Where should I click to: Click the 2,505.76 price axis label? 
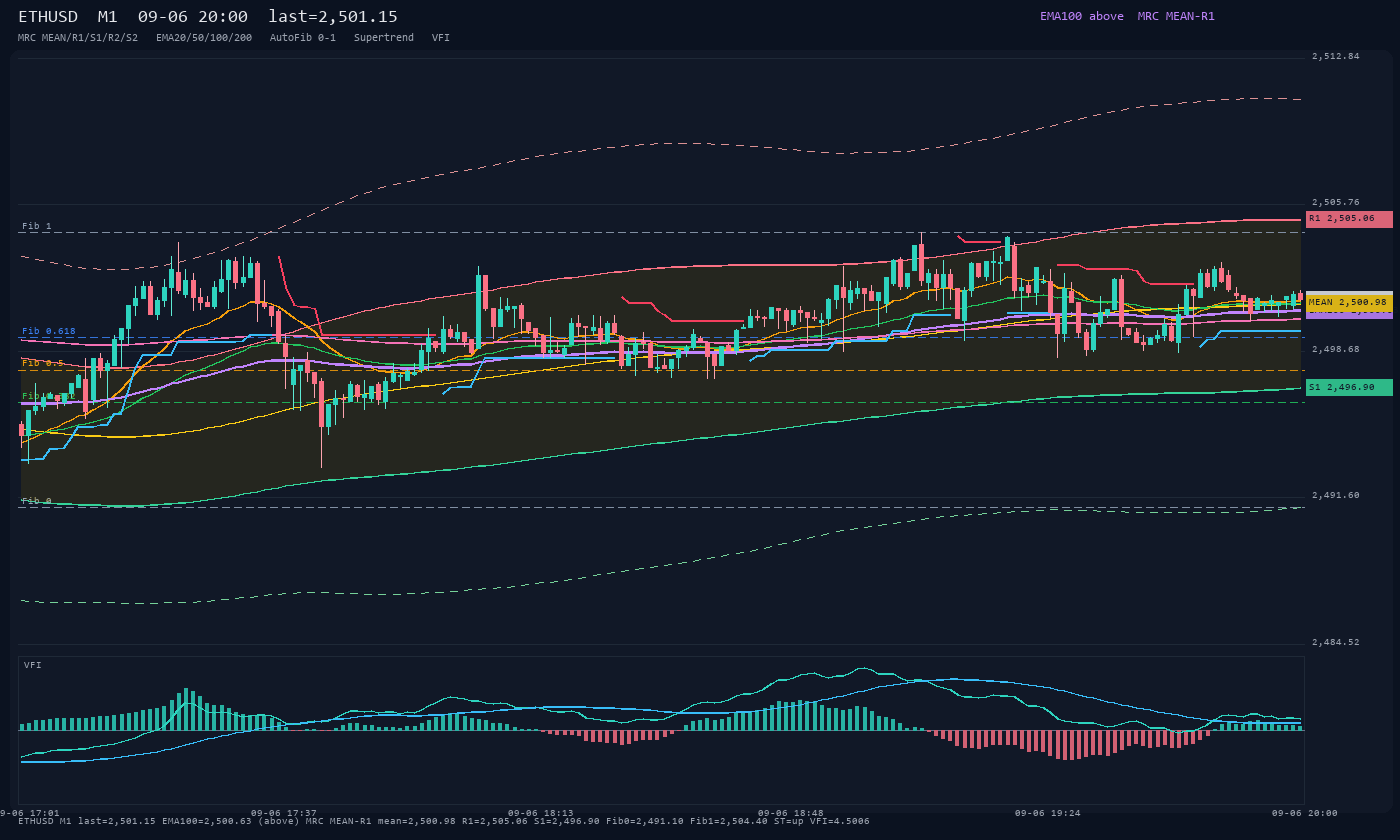[x=1336, y=202]
